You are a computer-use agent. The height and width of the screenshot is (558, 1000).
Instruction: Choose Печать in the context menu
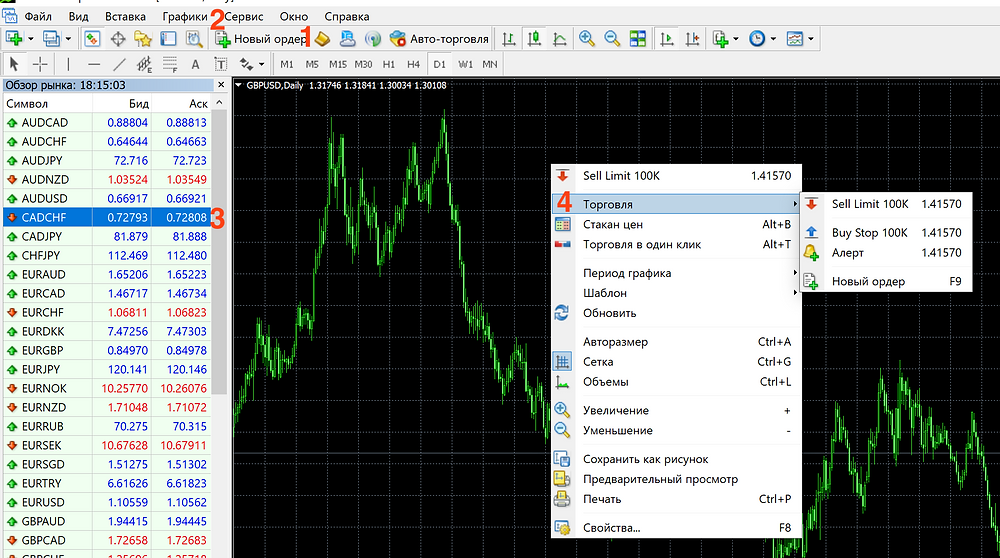pos(676,499)
